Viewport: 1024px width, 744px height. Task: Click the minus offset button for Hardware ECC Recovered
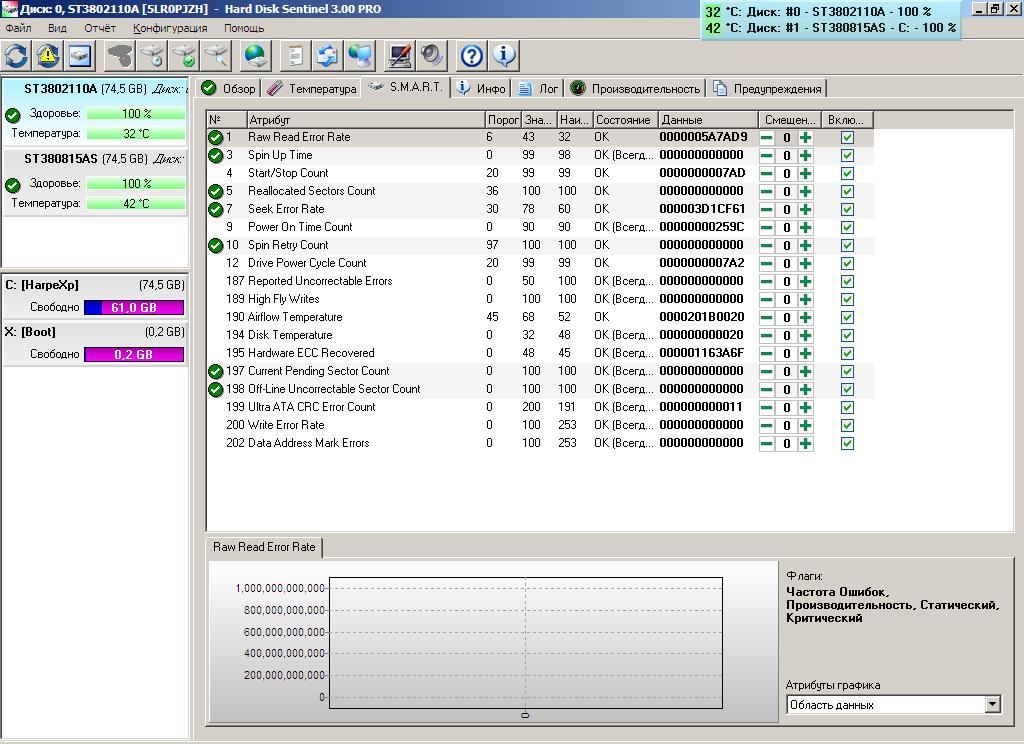[x=767, y=353]
